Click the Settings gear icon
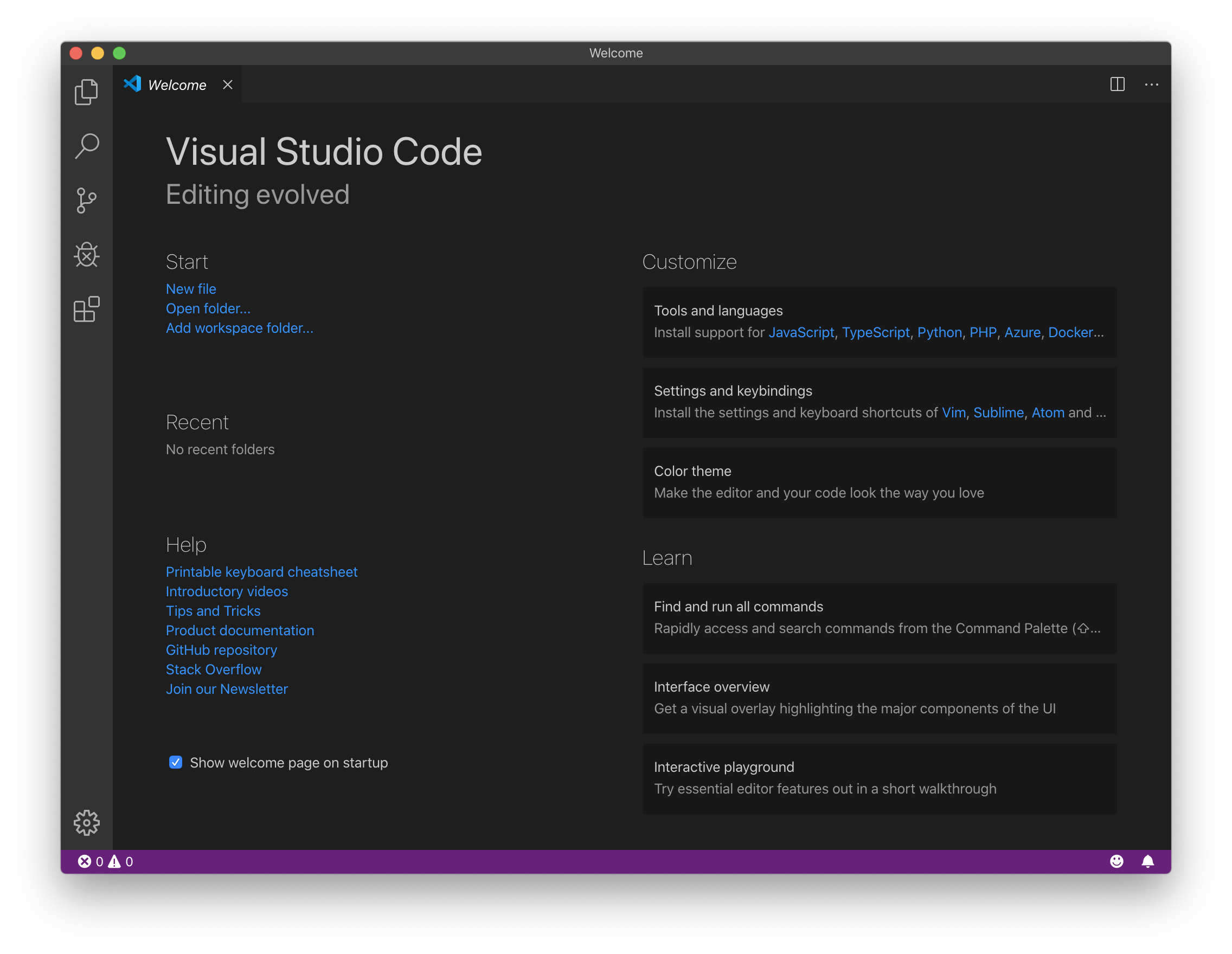This screenshot has height=954, width=1232. click(x=87, y=822)
